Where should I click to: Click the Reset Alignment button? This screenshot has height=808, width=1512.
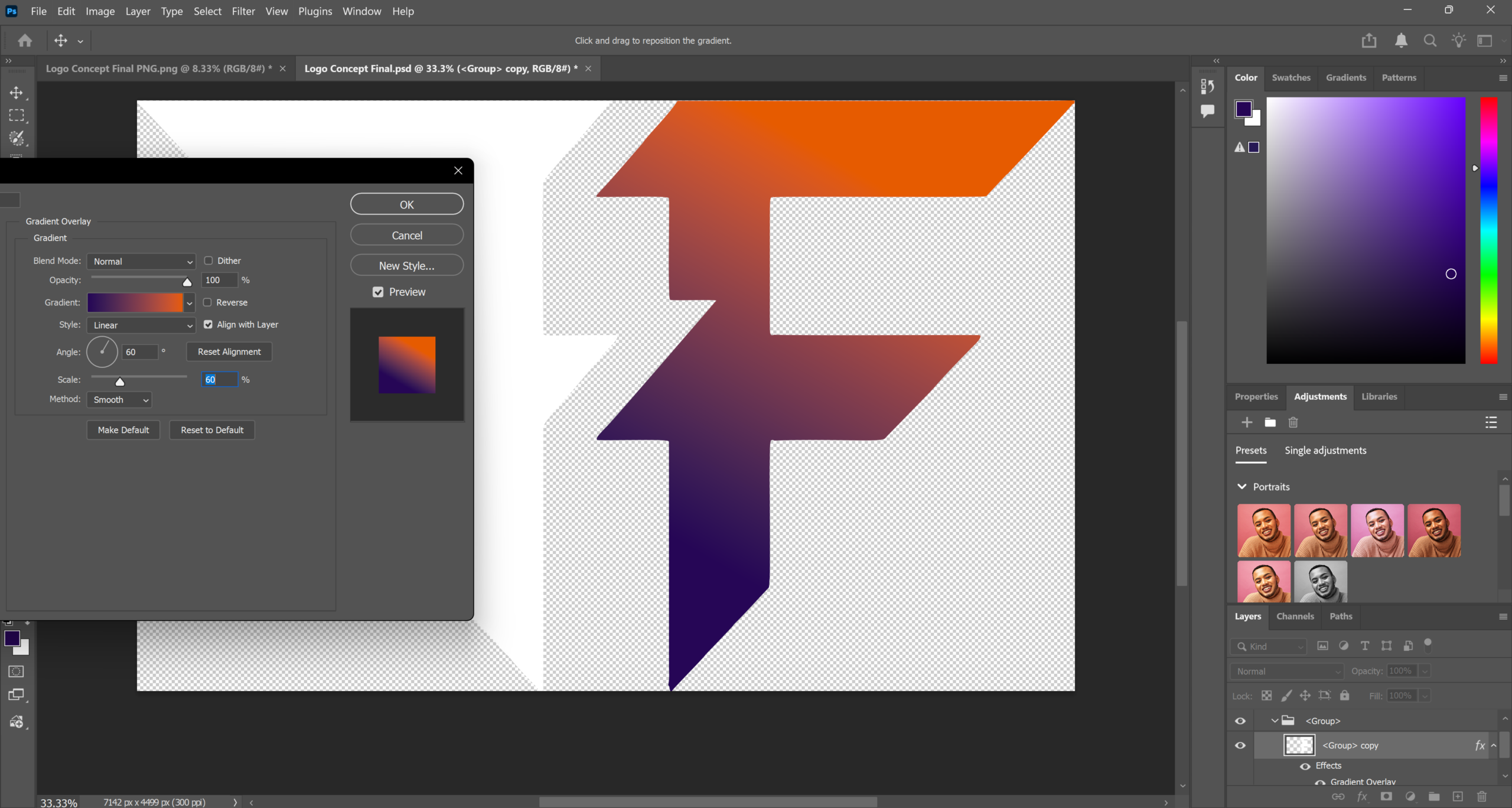pyautogui.click(x=229, y=351)
